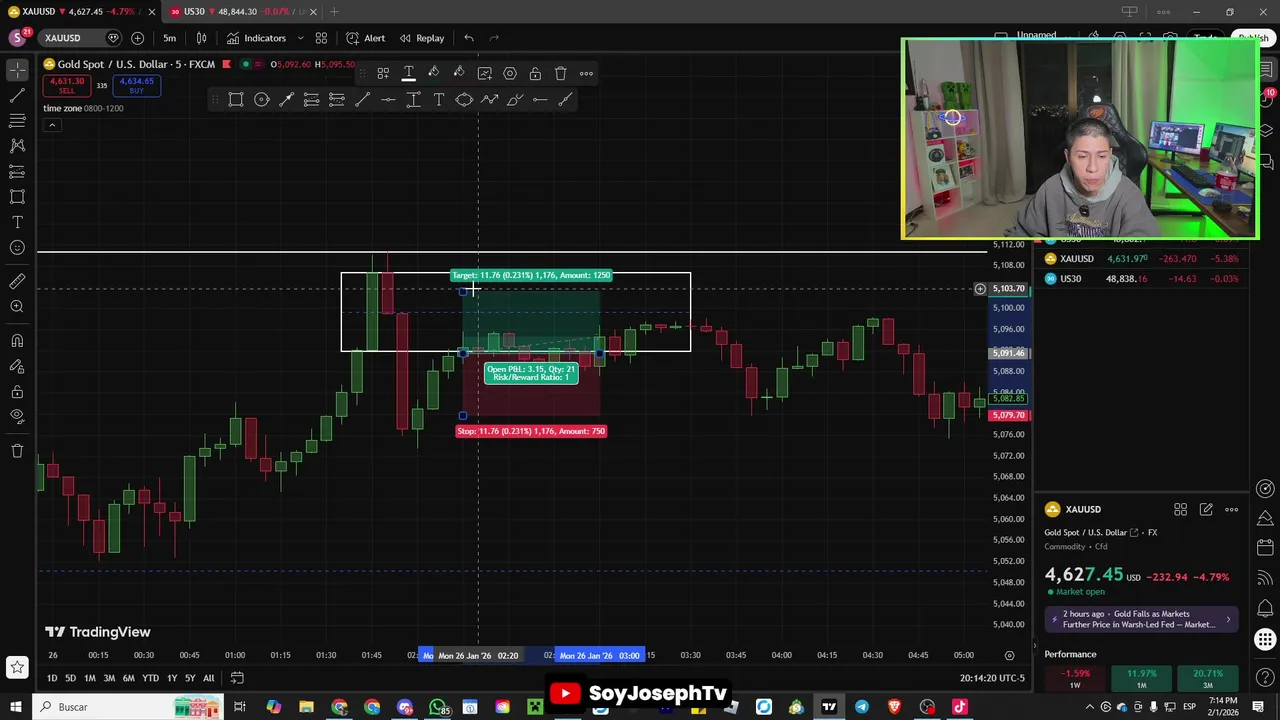Screen dimensions: 1280x720
Task: Open the Fibonacci tools in left sidebar
Action: click(x=17, y=121)
